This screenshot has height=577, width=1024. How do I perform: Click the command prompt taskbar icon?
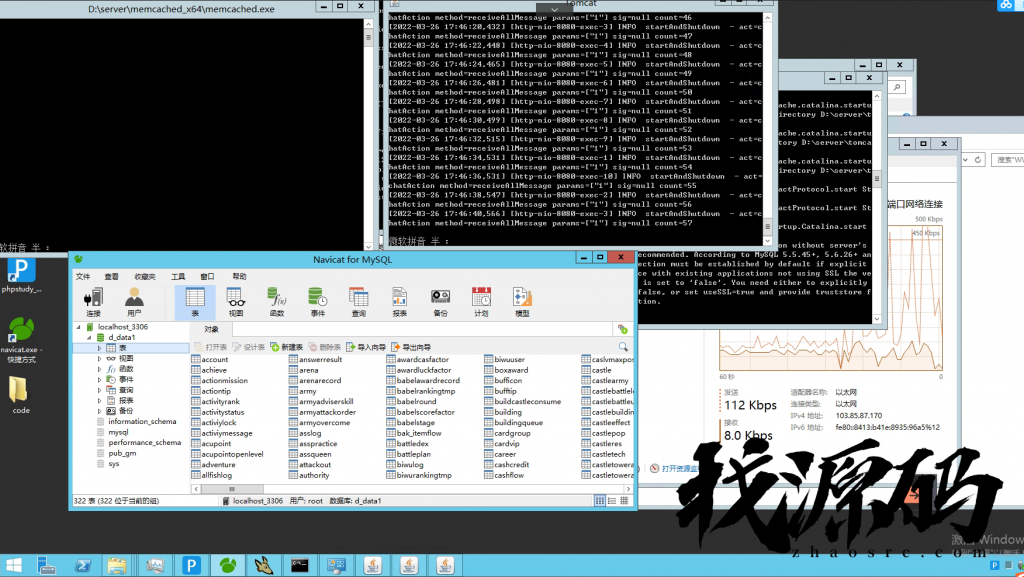(300, 565)
